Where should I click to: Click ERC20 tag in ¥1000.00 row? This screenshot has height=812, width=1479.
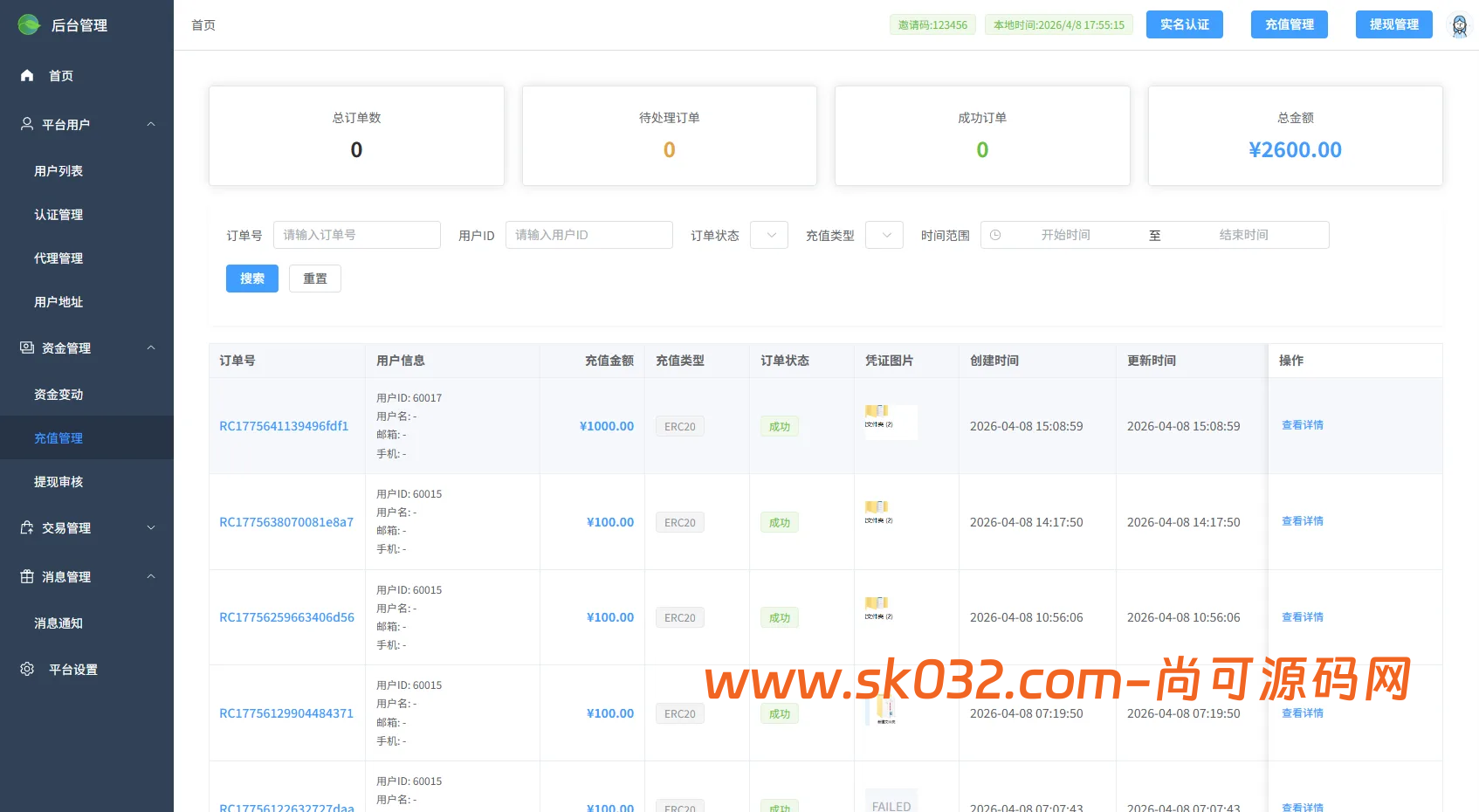(680, 426)
